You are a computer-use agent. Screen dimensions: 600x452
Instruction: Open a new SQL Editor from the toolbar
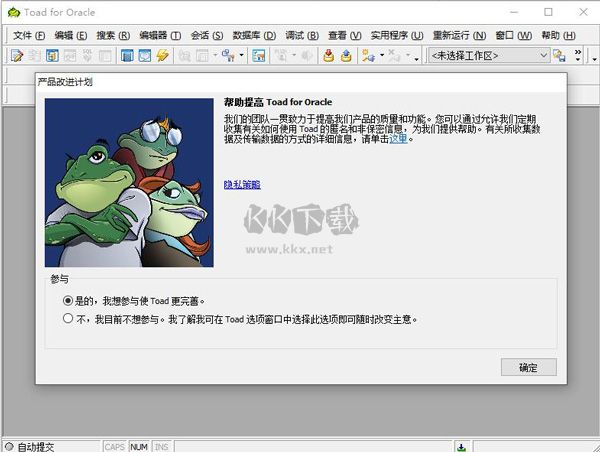tap(17, 56)
